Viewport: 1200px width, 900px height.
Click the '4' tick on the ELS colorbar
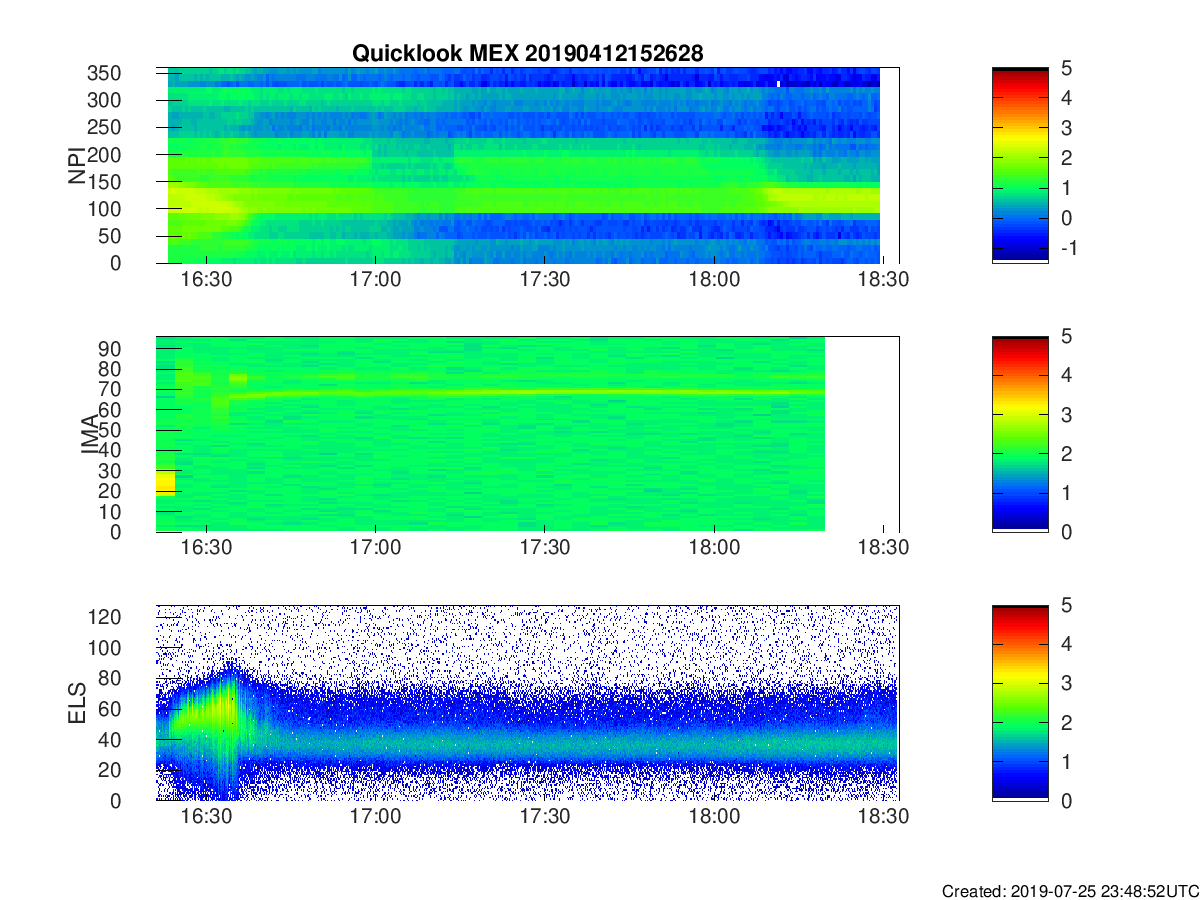(1065, 644)
